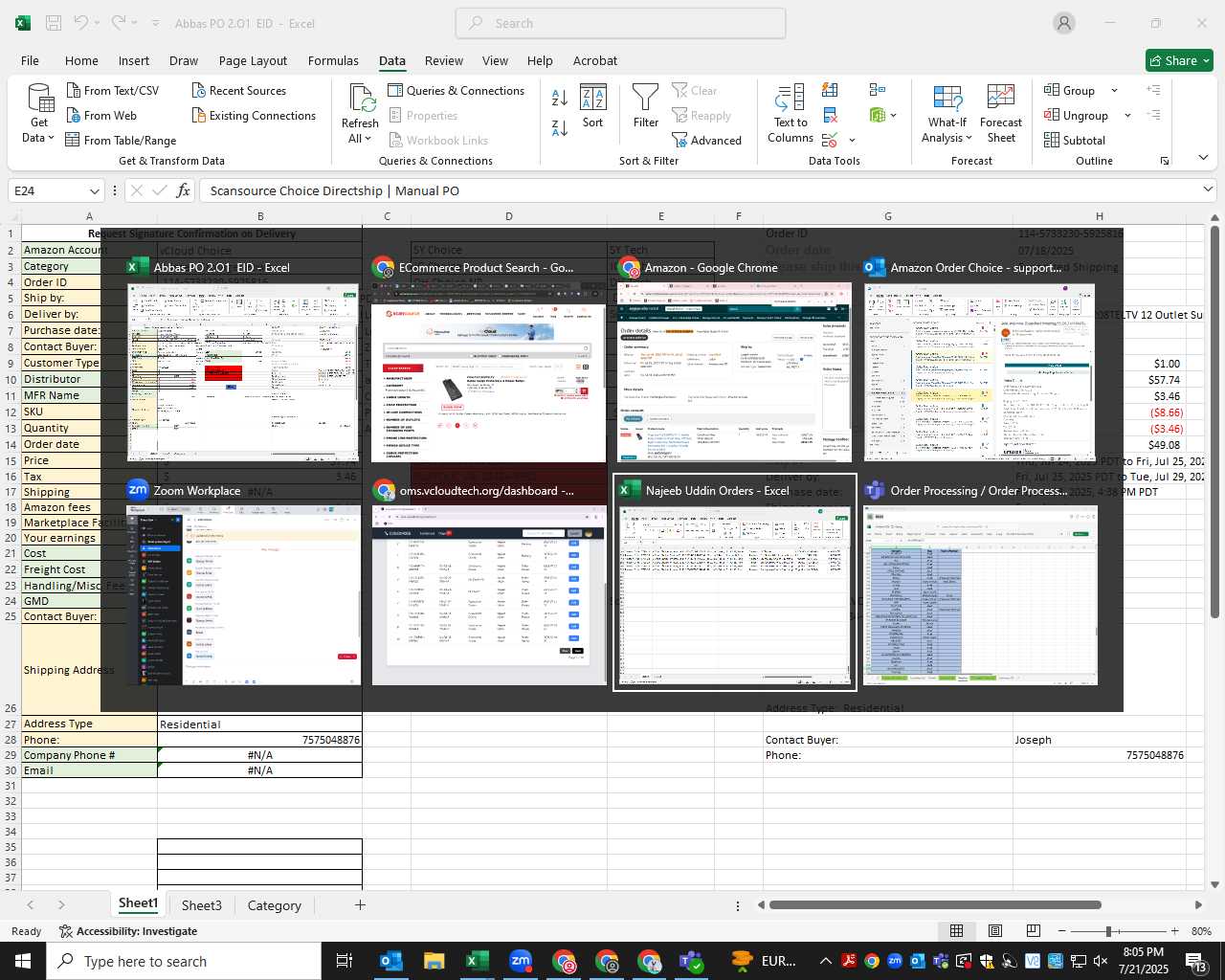Click the Save icon in title bar

click(54, 23)
